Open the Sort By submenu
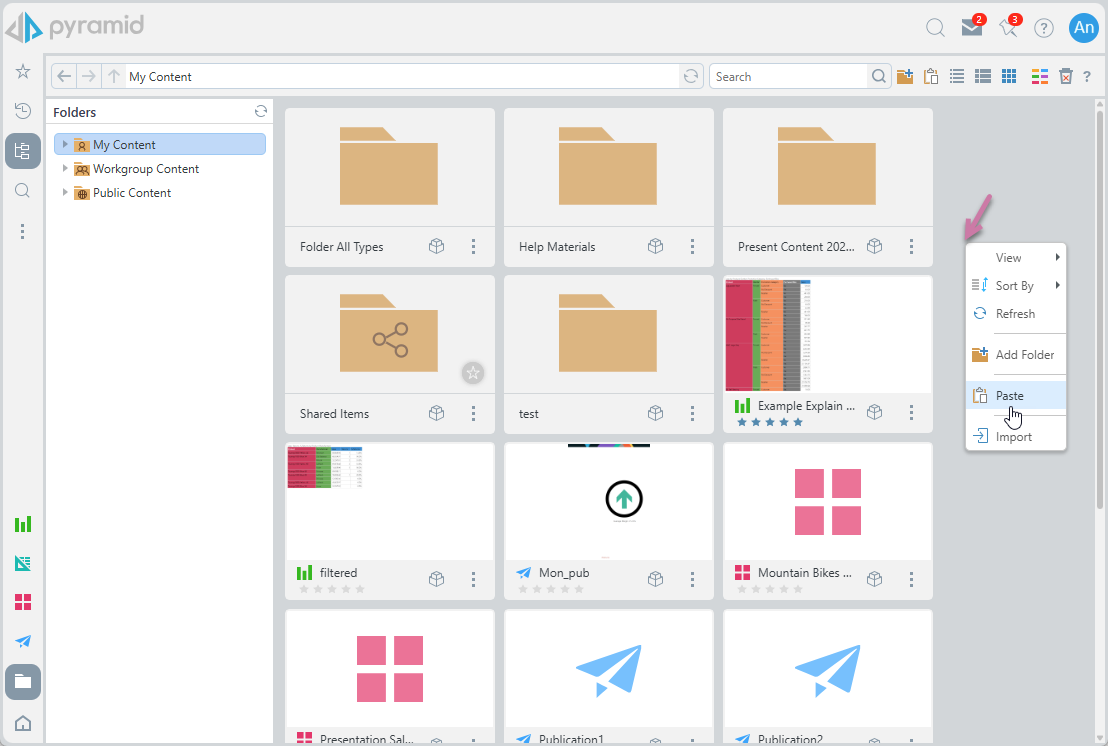 pos(1015,286)
